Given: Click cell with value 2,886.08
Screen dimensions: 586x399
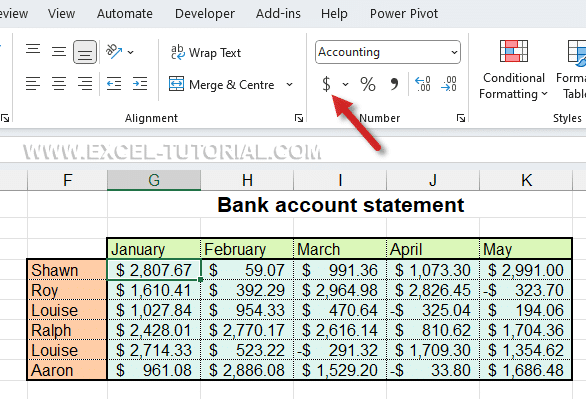Looking at the screenshot, I should pyautogui.click(x=247, y=370).
